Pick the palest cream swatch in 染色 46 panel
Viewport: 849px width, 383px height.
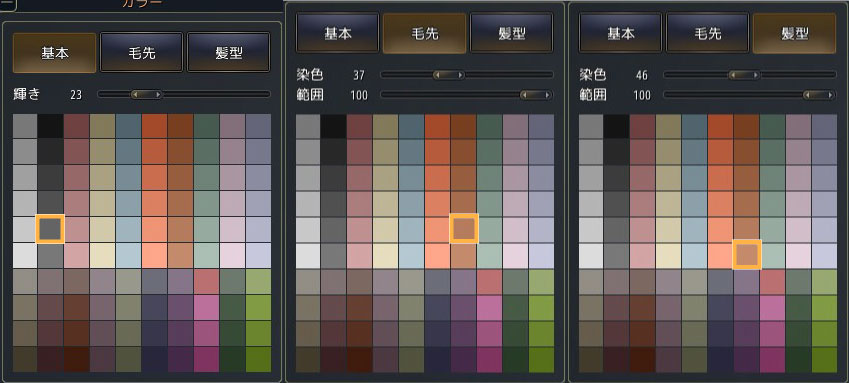point(669,255)
